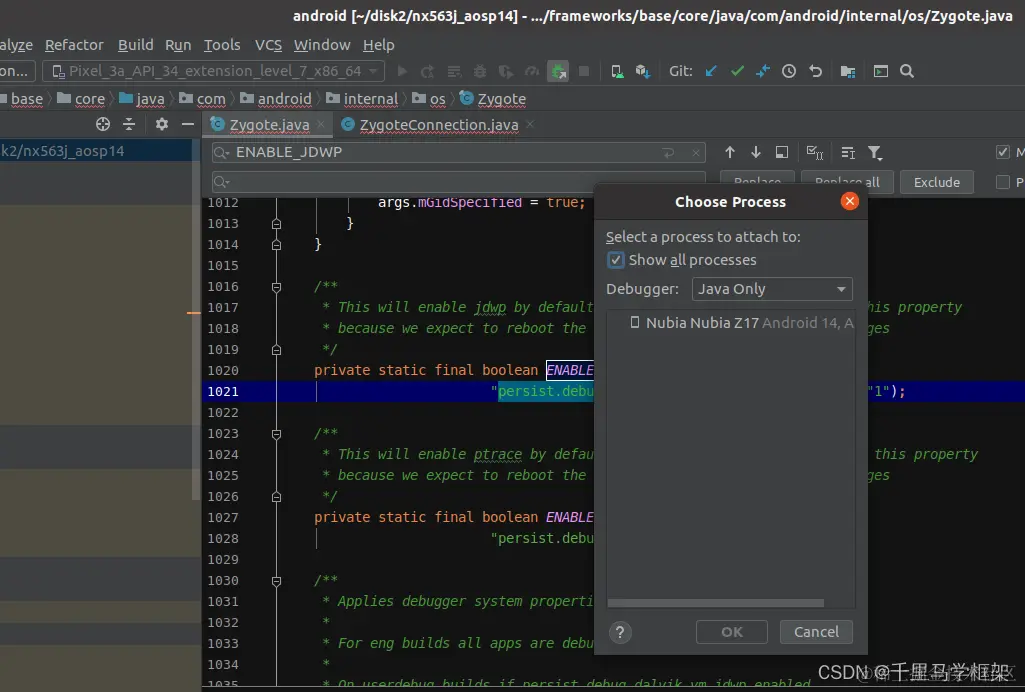
Task: Click the Debug bug icon
Action: tap(480, 71)
